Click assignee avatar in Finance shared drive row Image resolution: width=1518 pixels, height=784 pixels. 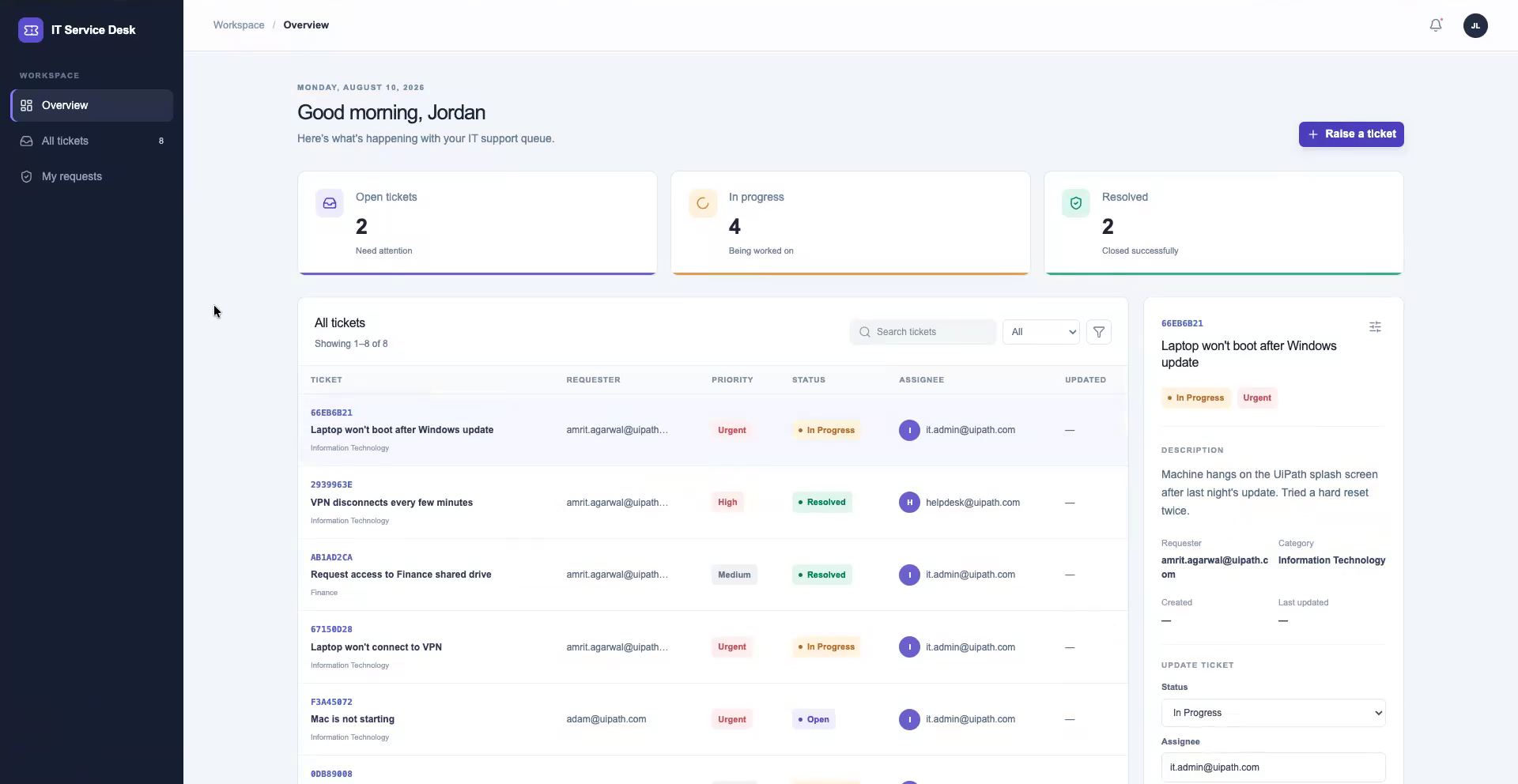click(909, 575)
